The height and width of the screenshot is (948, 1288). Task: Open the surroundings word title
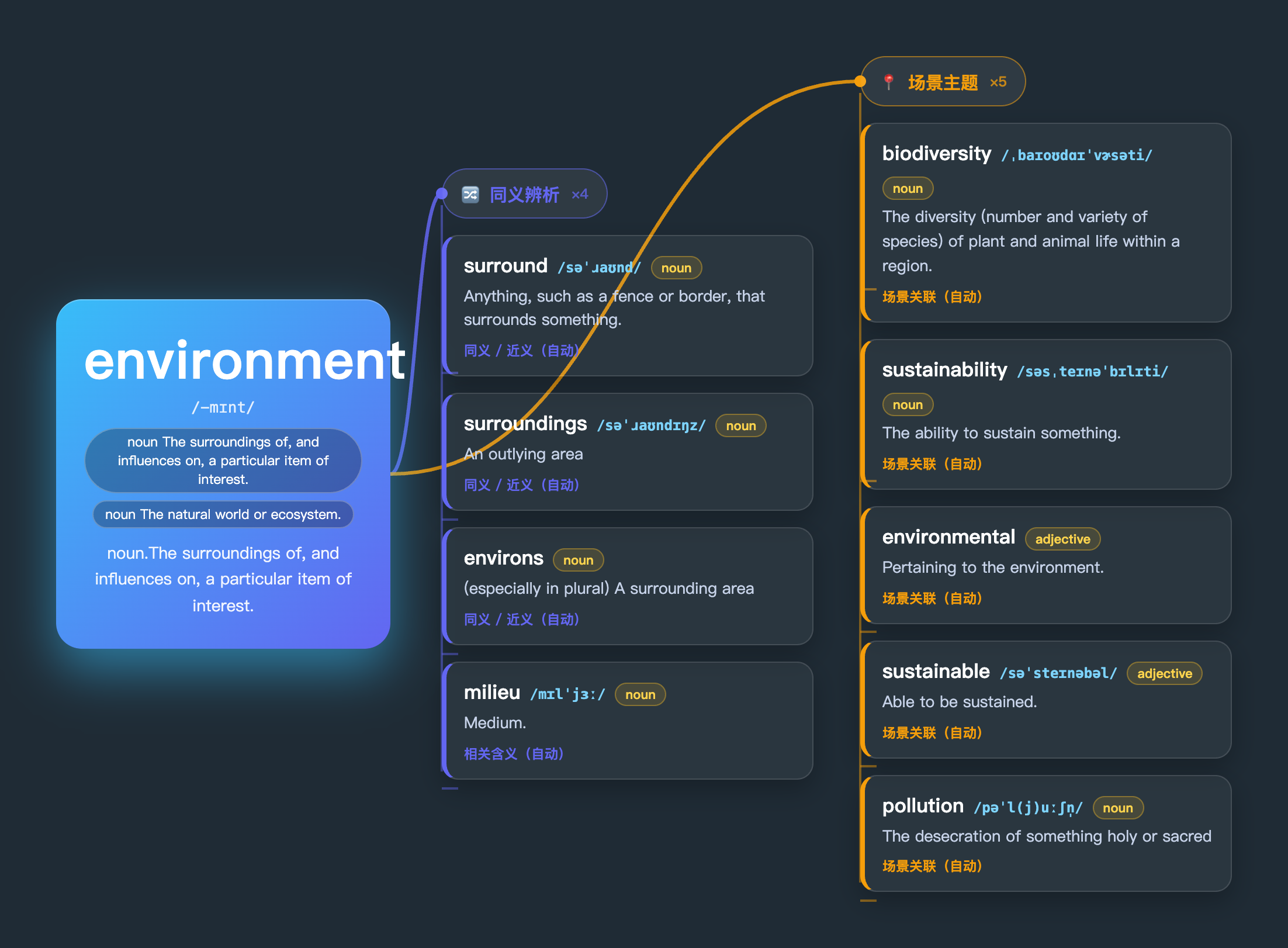point(525,424)
